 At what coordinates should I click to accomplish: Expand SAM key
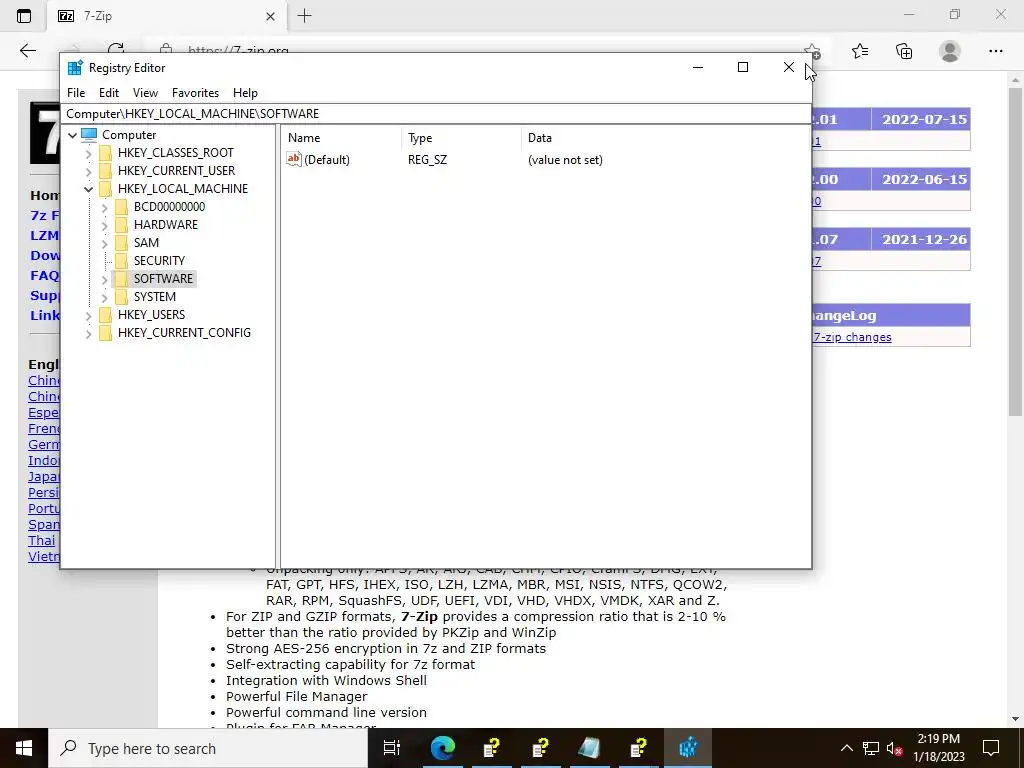[x=104, y=243]
